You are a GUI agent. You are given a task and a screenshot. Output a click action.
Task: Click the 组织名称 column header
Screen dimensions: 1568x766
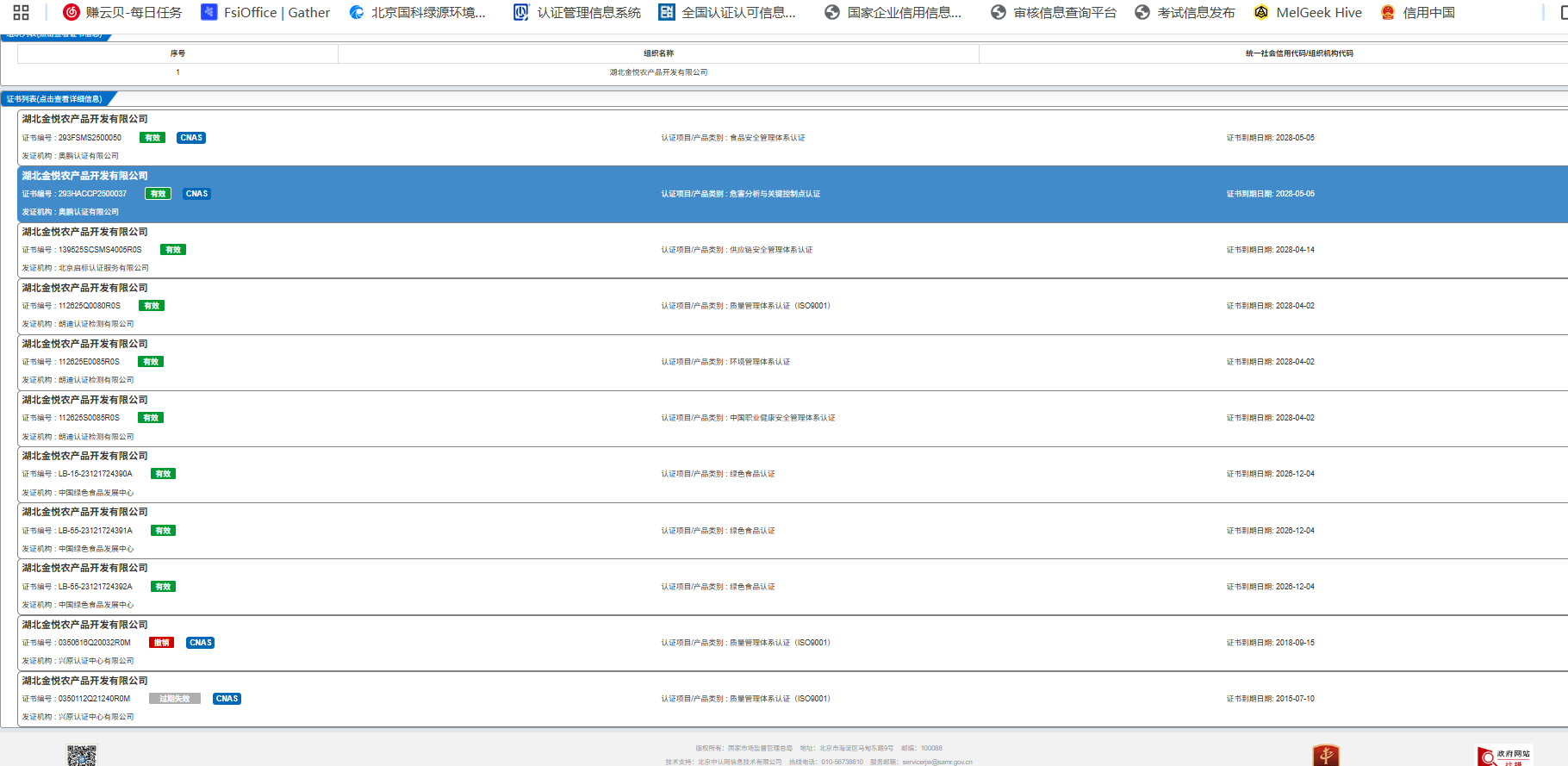pyautogui.click(x=659, y=53)
